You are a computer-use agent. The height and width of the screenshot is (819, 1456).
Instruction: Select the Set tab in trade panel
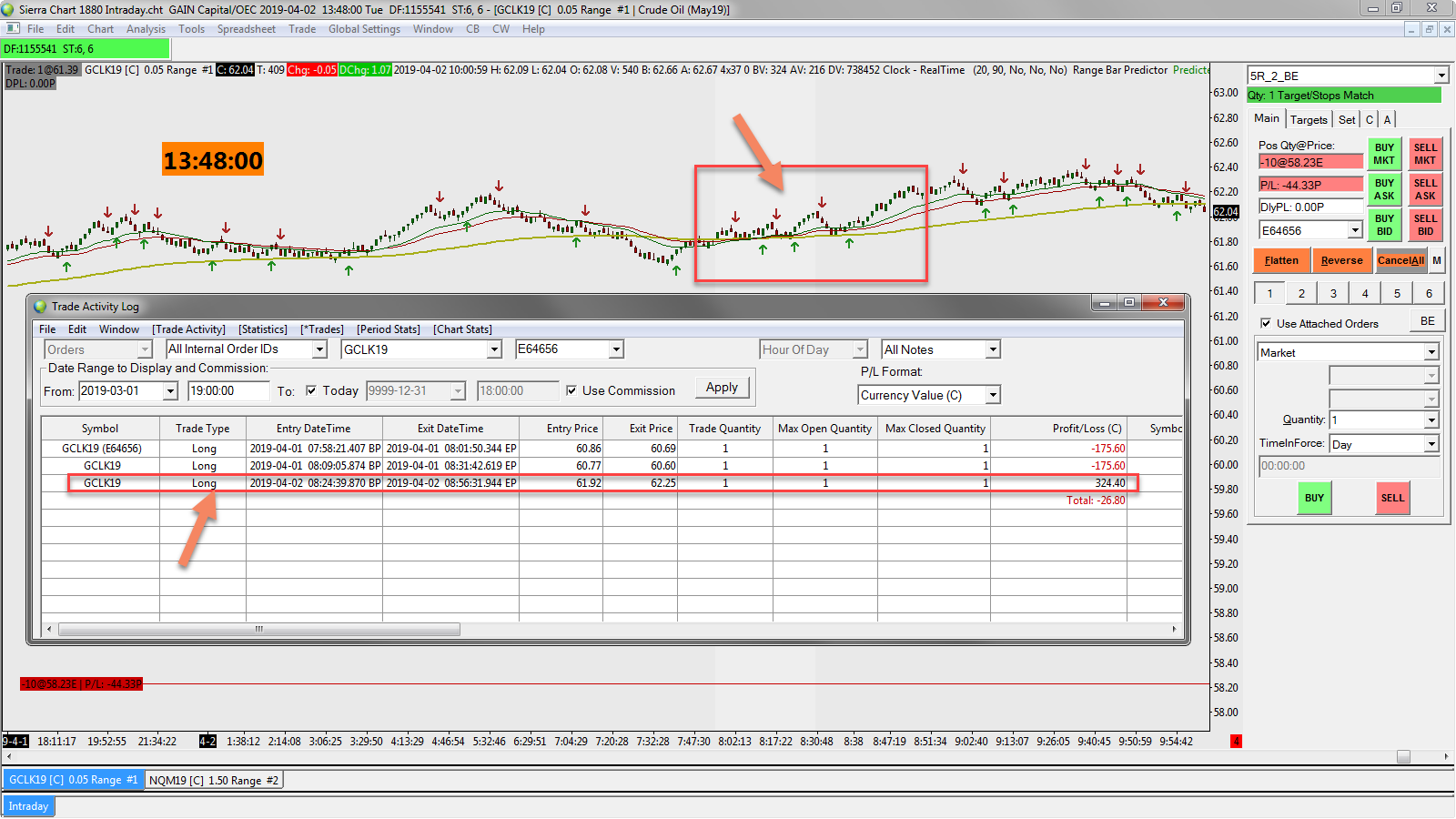point(1347,119)
